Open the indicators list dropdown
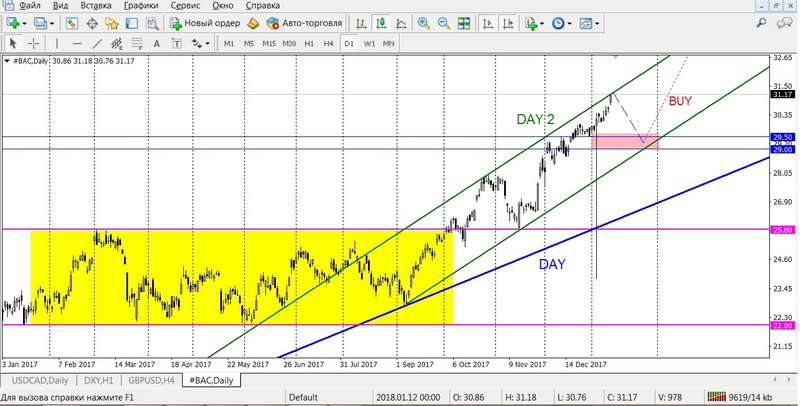Viewport: 800px width, 406px height. pyautogui.click(x=541, y=23)
